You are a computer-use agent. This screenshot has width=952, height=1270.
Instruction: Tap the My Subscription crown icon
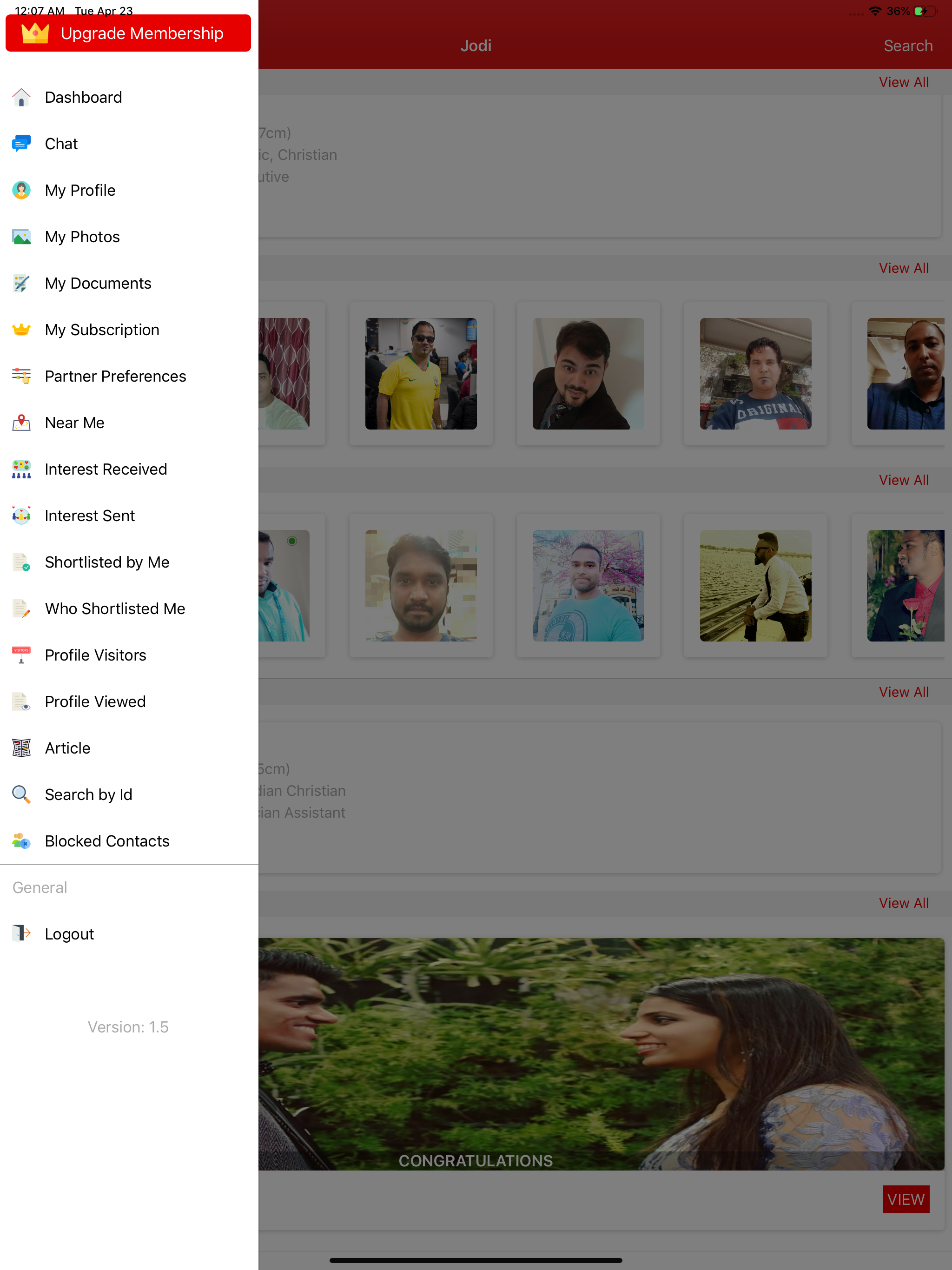tap(21, 330)
